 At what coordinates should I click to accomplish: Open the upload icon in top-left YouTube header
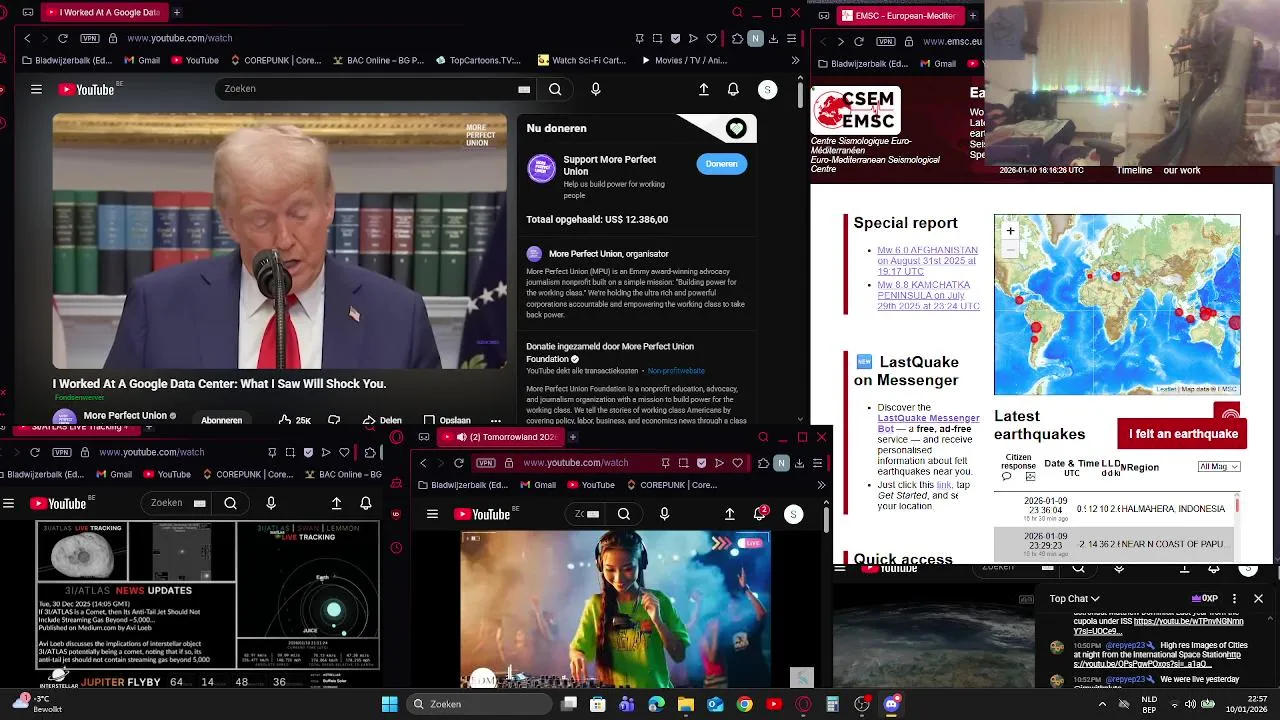[x=704, y=89]
